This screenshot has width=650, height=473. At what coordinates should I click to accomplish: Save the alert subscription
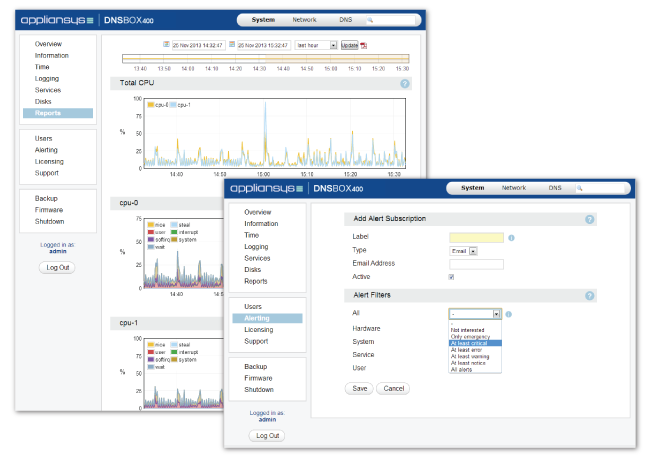point(359,389)
